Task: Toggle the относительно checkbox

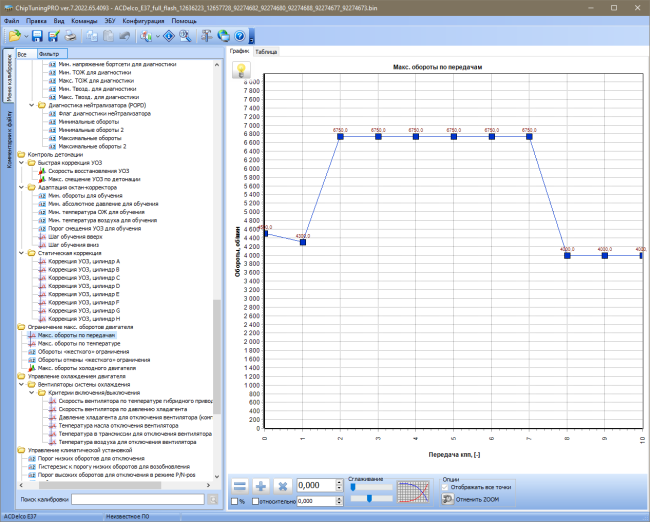Action: (256, 501)
